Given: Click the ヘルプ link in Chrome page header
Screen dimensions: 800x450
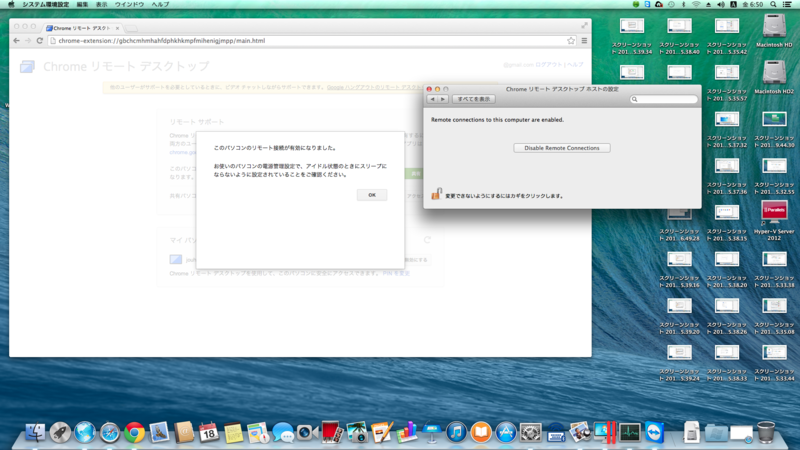Looking at the screenshot, I should click(575, 65).
